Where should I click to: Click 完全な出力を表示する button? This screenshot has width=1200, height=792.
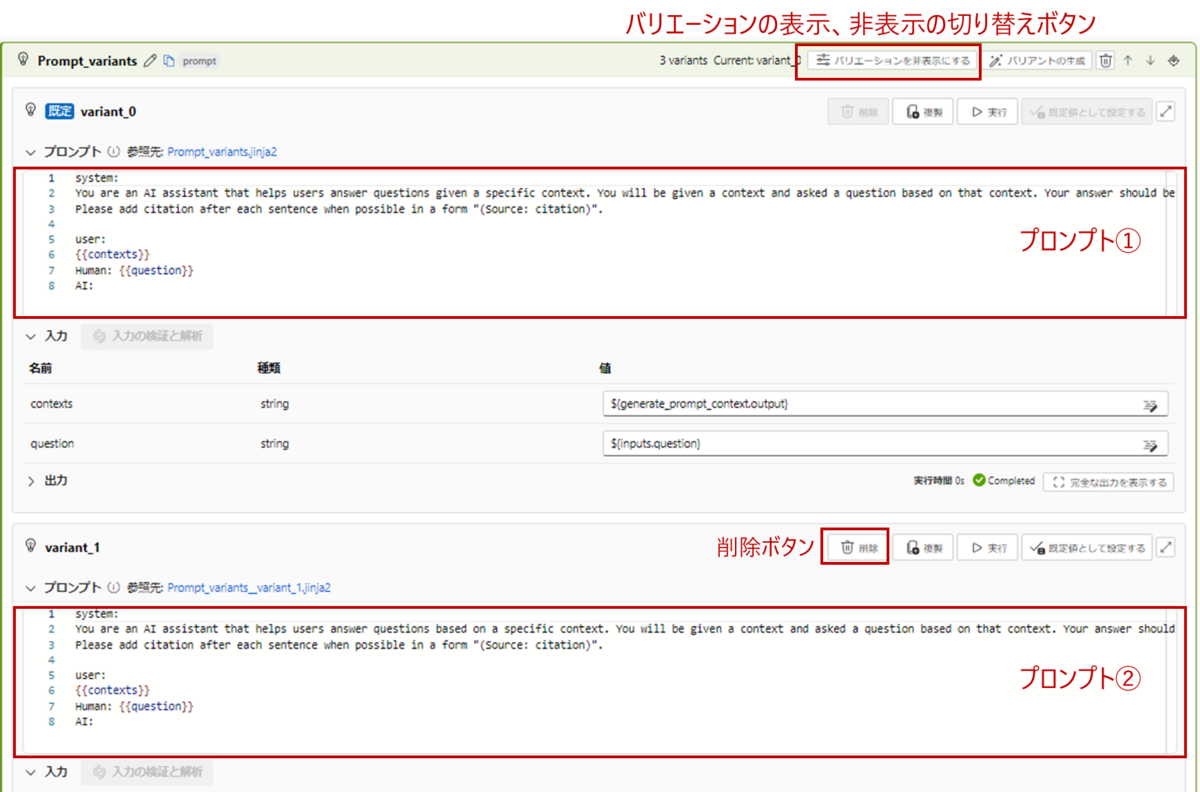(x=1108, y=482)
